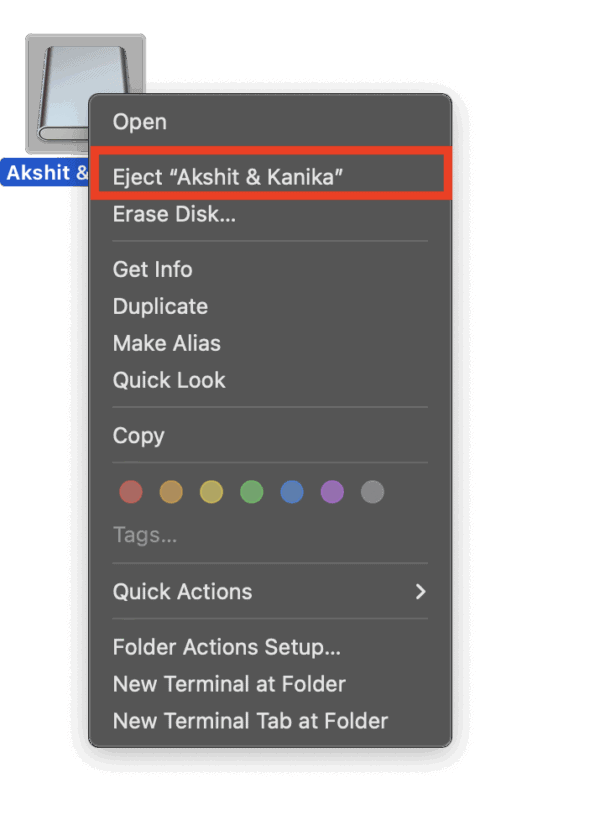Create an alias with Make Alias
Image resolution: width=600 pixels, height=820 pixels.
point(166,343)
